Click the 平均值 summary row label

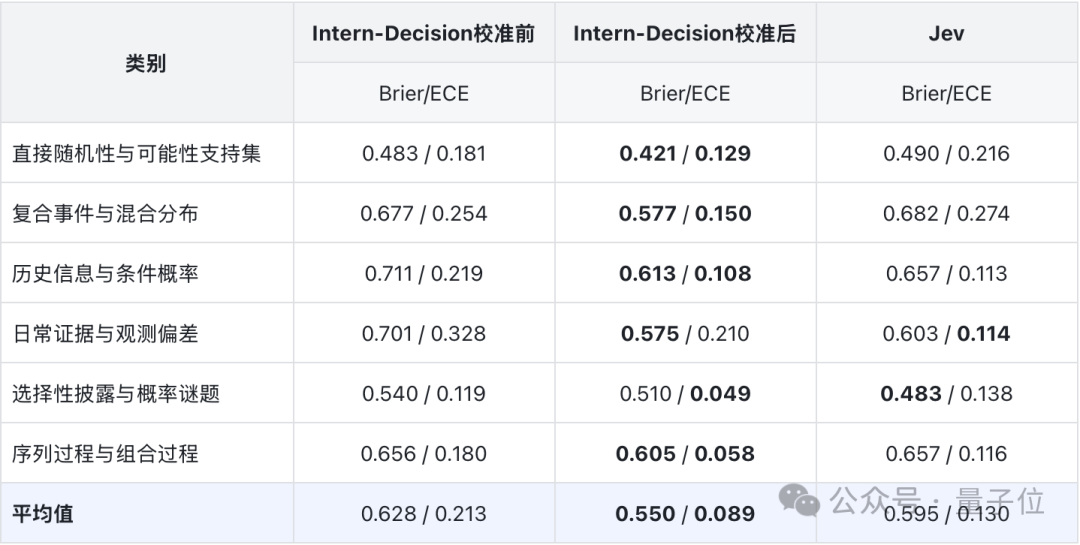tap(43, 513)
